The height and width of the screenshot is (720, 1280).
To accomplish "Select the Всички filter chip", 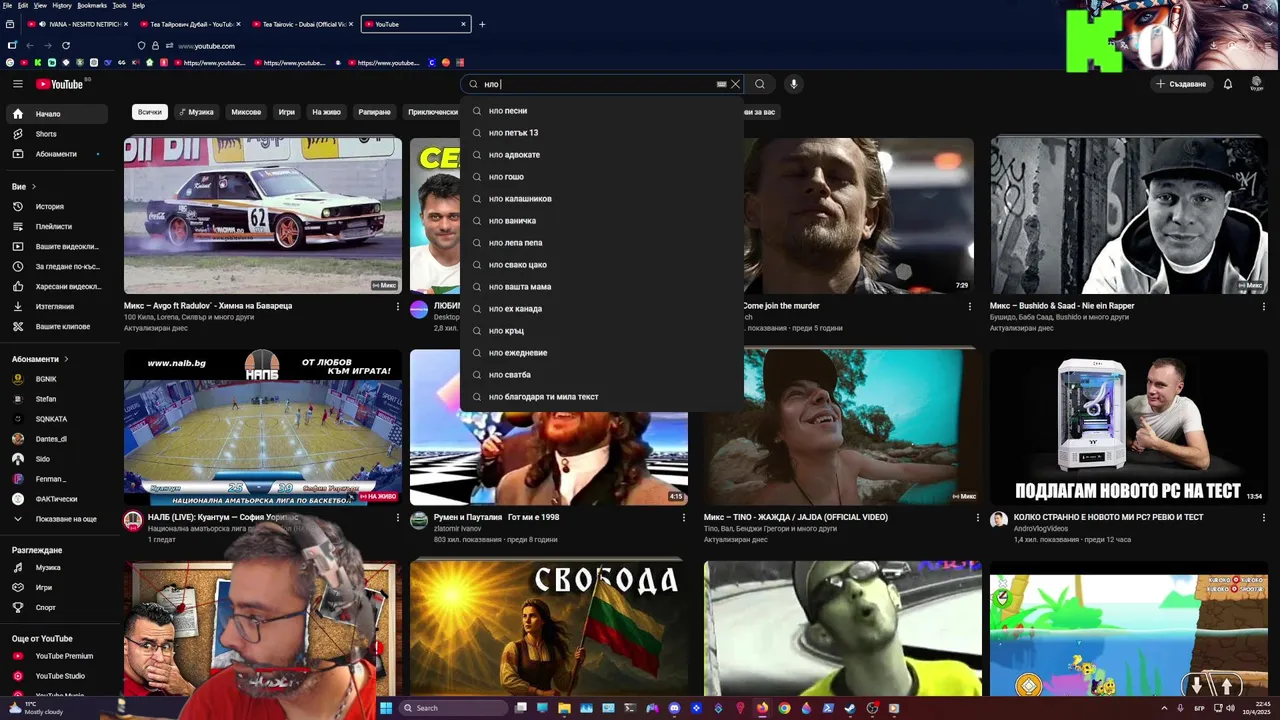I will click(150, 112).
